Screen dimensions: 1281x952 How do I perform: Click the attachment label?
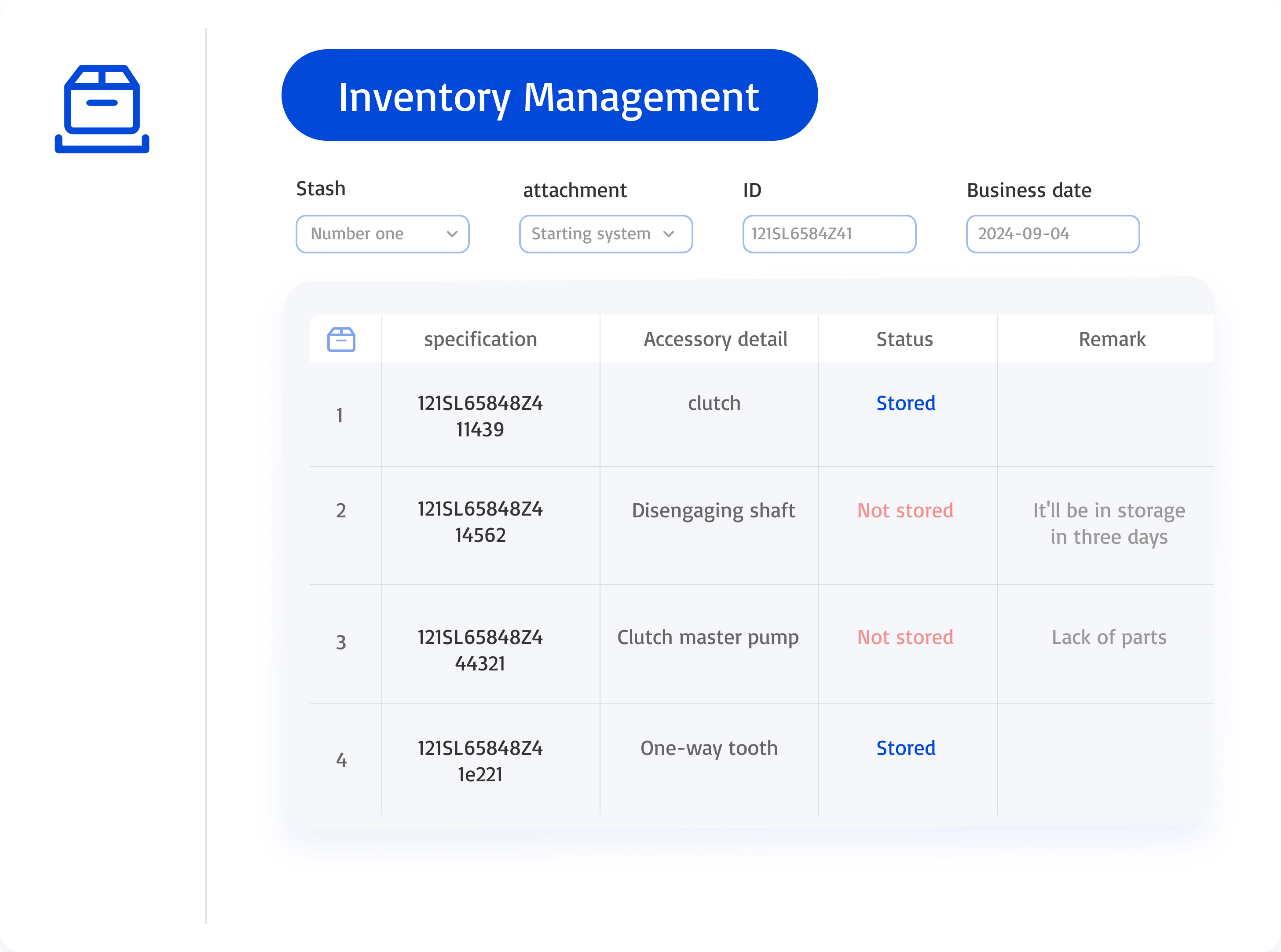575,190
